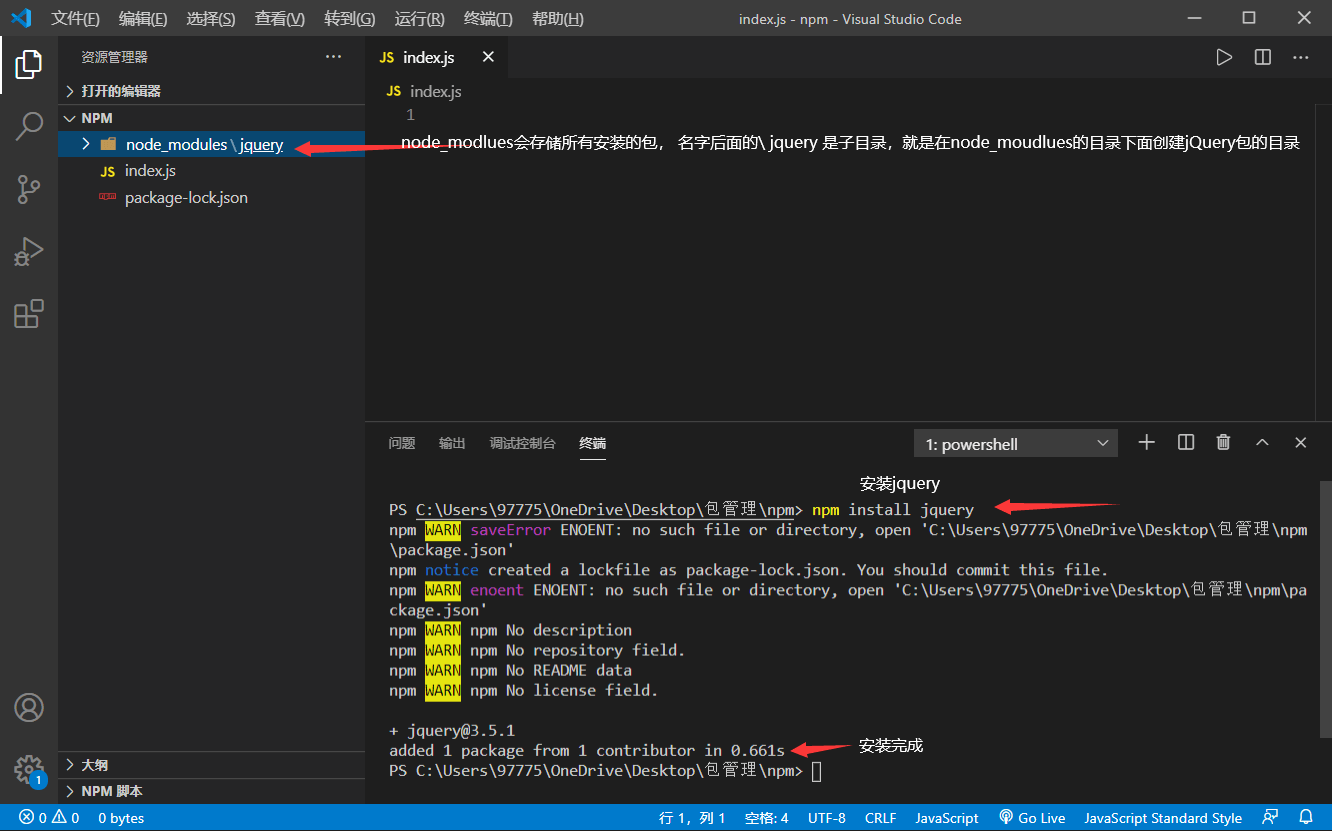Maximize the panel with up chevron

[x=1262, y=442]
